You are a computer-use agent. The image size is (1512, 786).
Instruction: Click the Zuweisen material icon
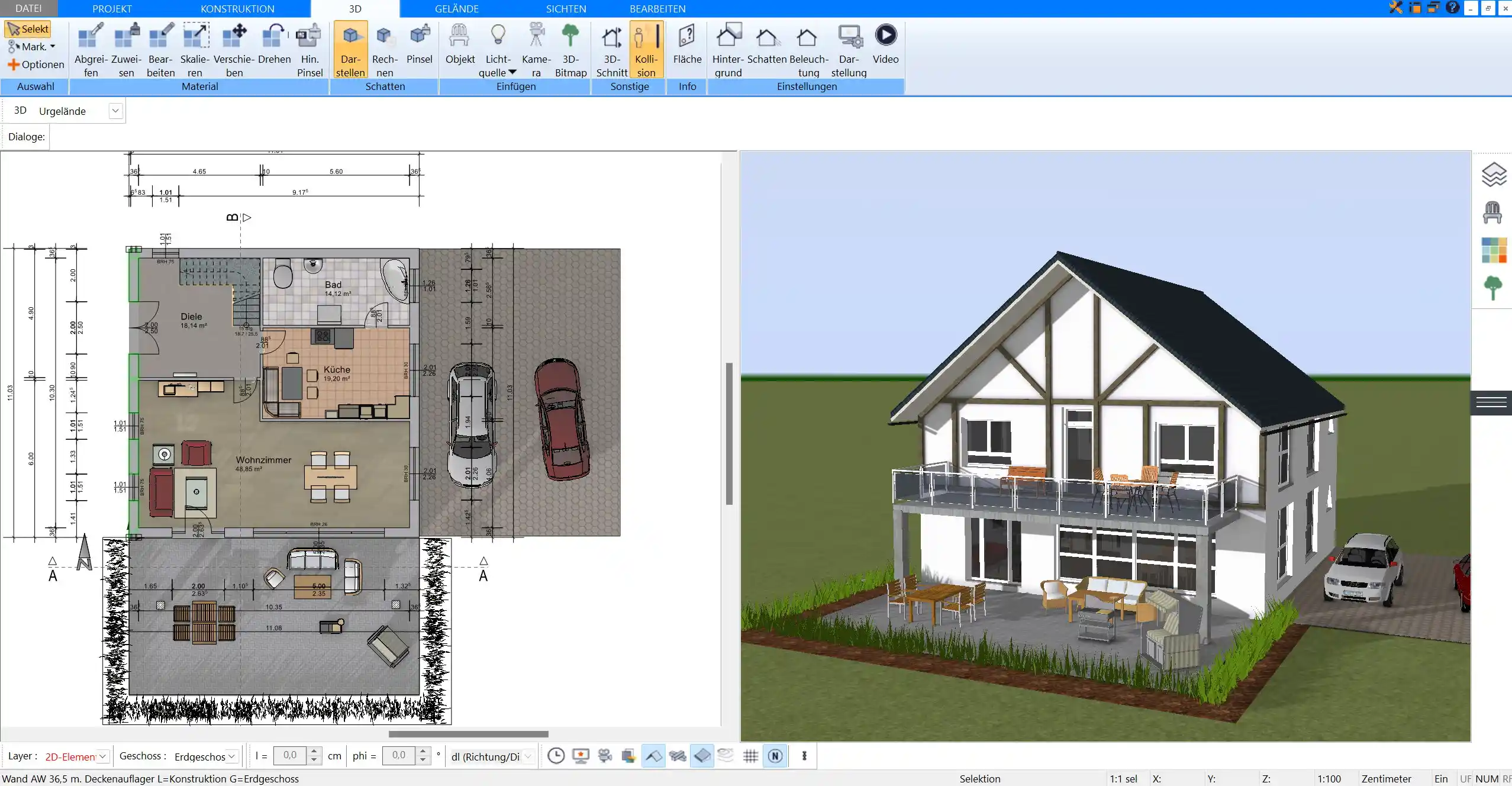point(126,50)
